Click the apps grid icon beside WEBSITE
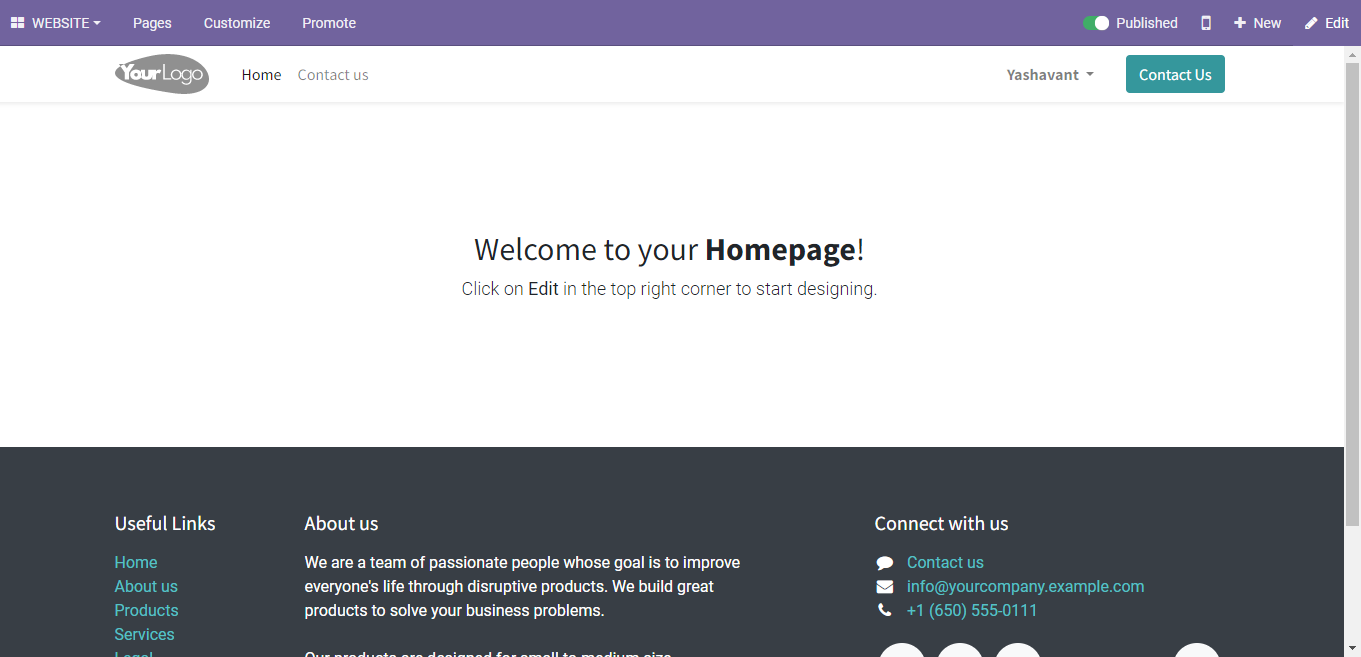Viewport: 1361px width, 657px height. click(17, 23)
